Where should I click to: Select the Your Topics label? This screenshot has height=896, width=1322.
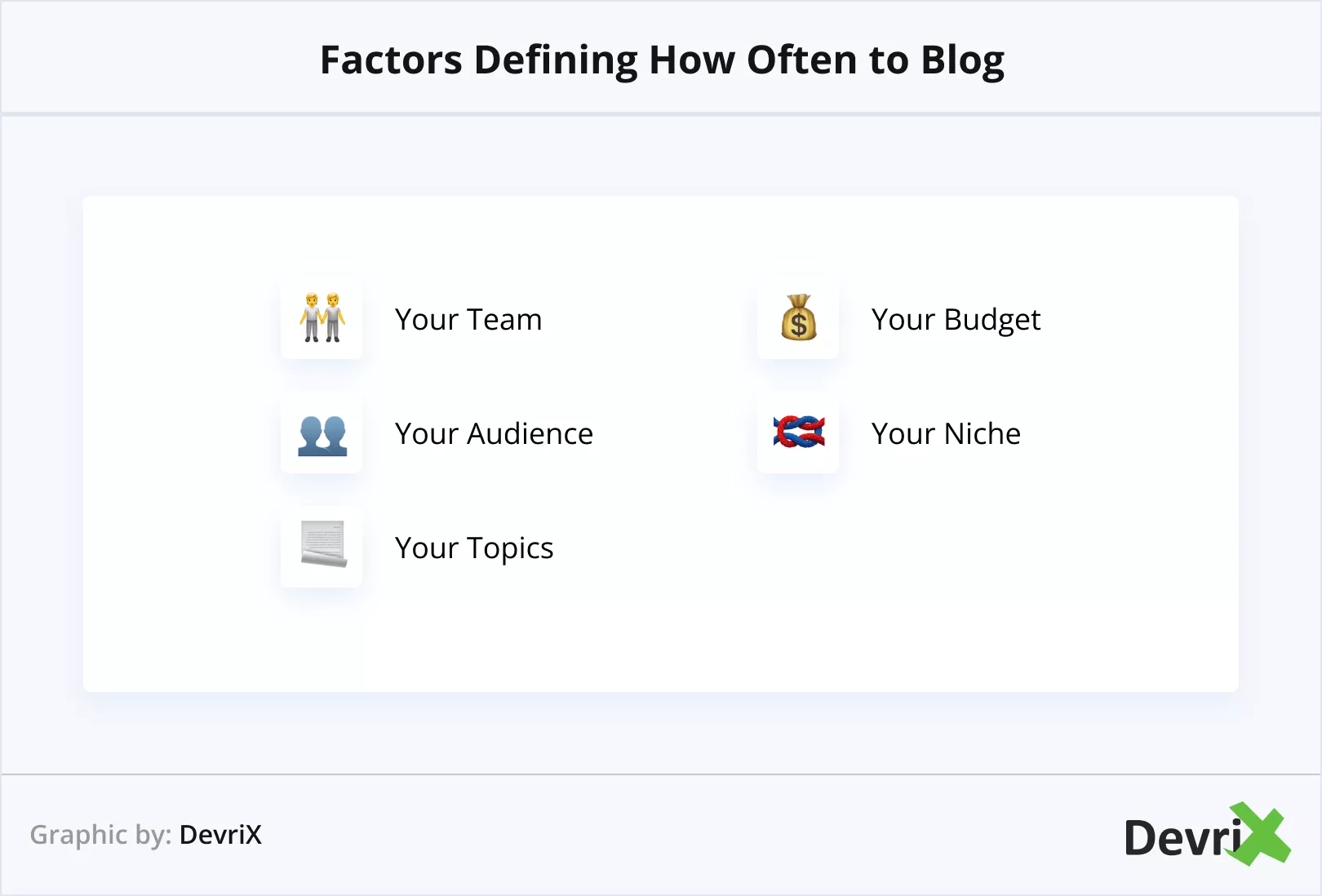pos(474,548)
